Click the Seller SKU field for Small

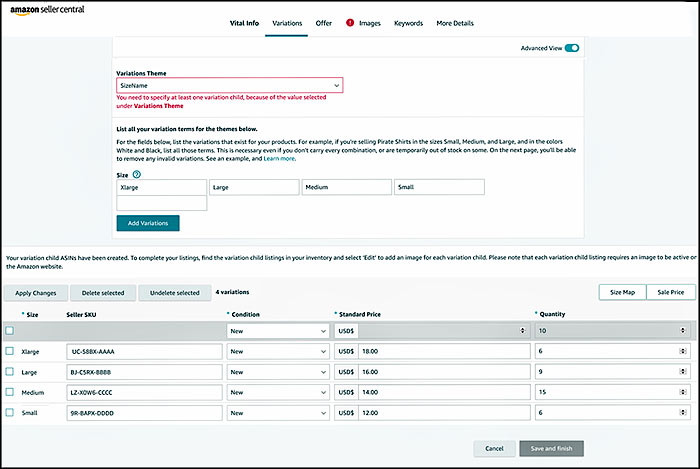pos(141,414)
